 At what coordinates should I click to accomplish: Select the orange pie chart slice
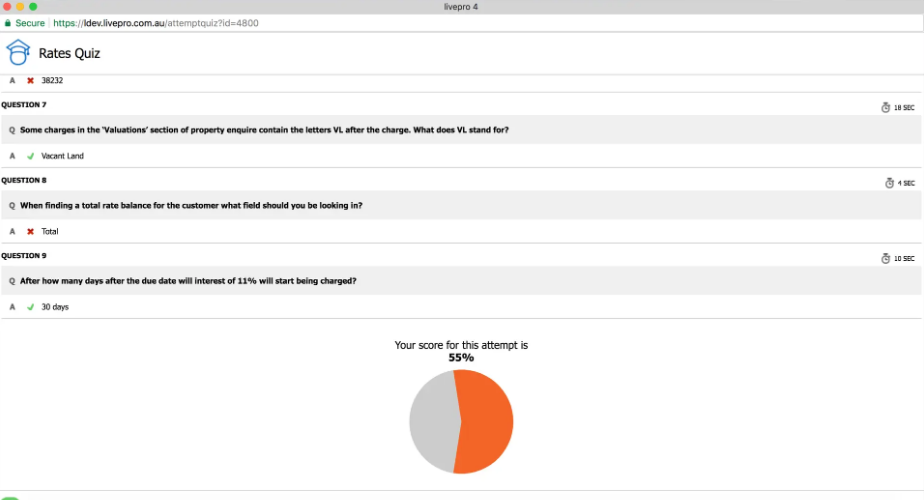click(487, 421)
